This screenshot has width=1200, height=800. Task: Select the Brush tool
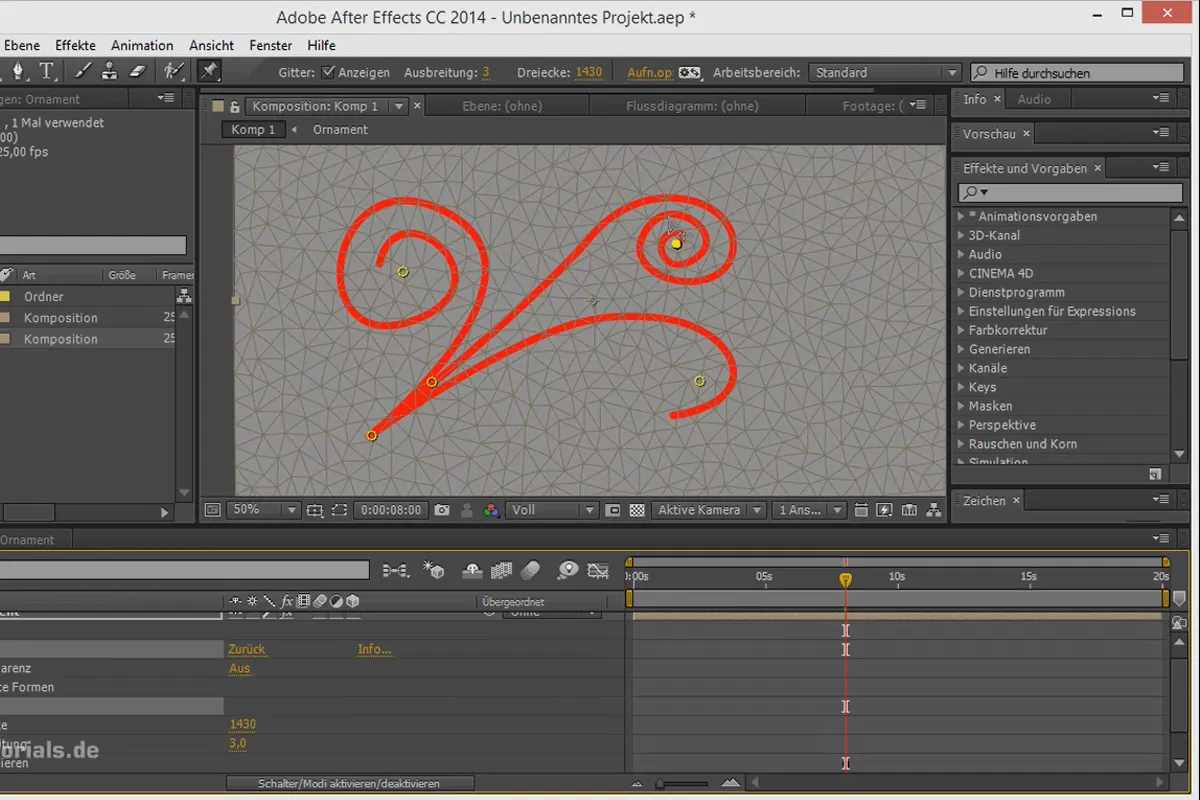coord(83,71)
